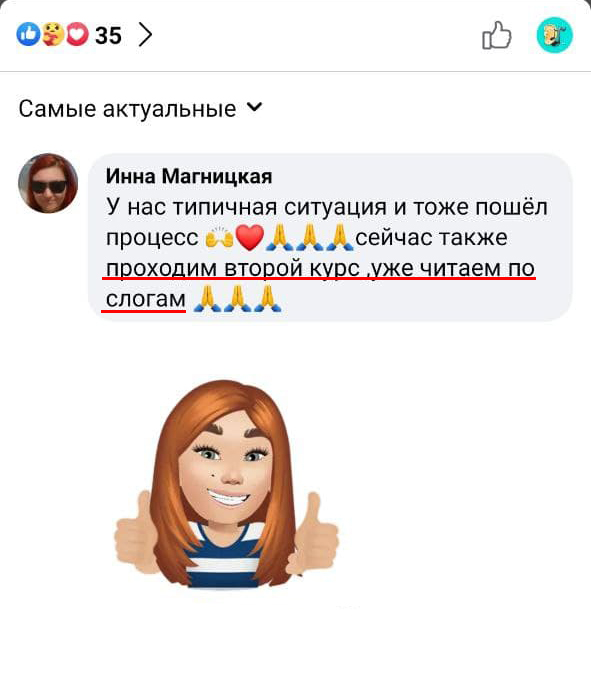This screenshot has height=698, width=591.
Task: Open the Самые актуальные sort dropdown
Action: pos(141,109)
